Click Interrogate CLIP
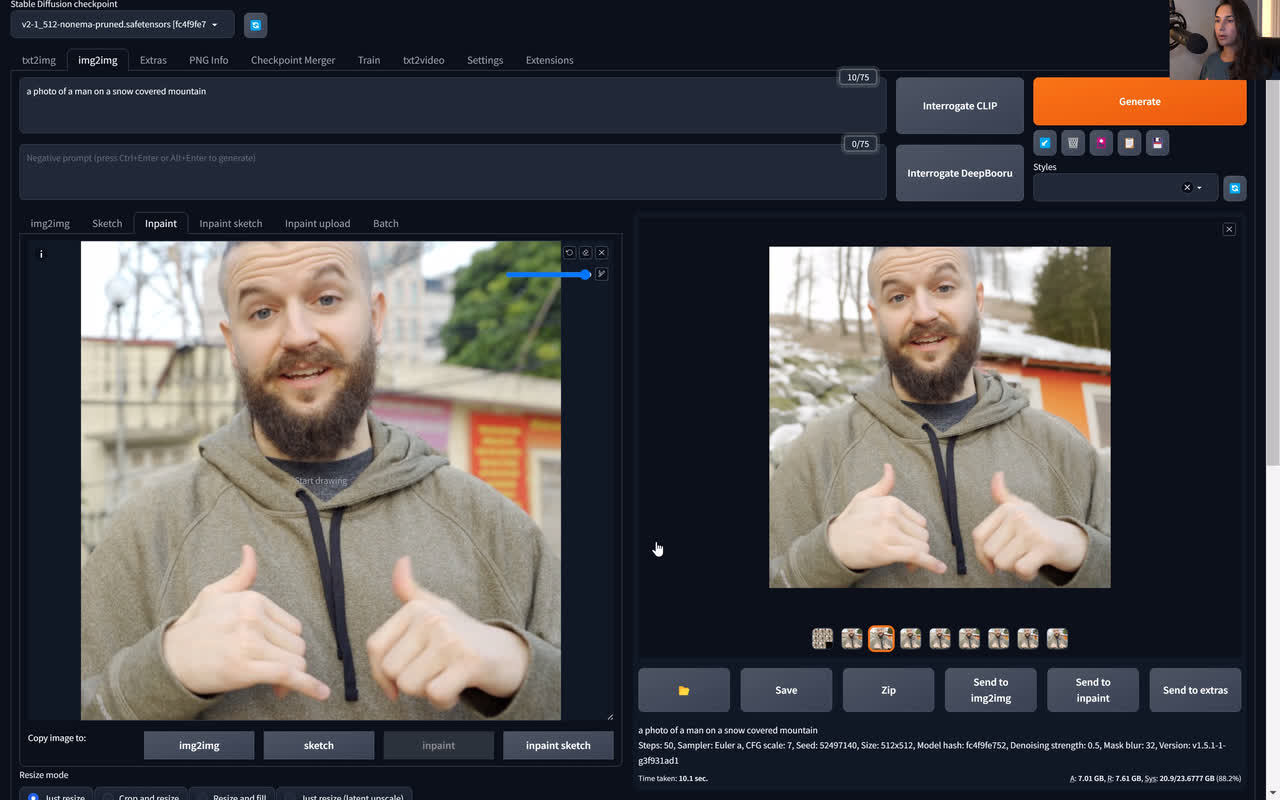 960,106
